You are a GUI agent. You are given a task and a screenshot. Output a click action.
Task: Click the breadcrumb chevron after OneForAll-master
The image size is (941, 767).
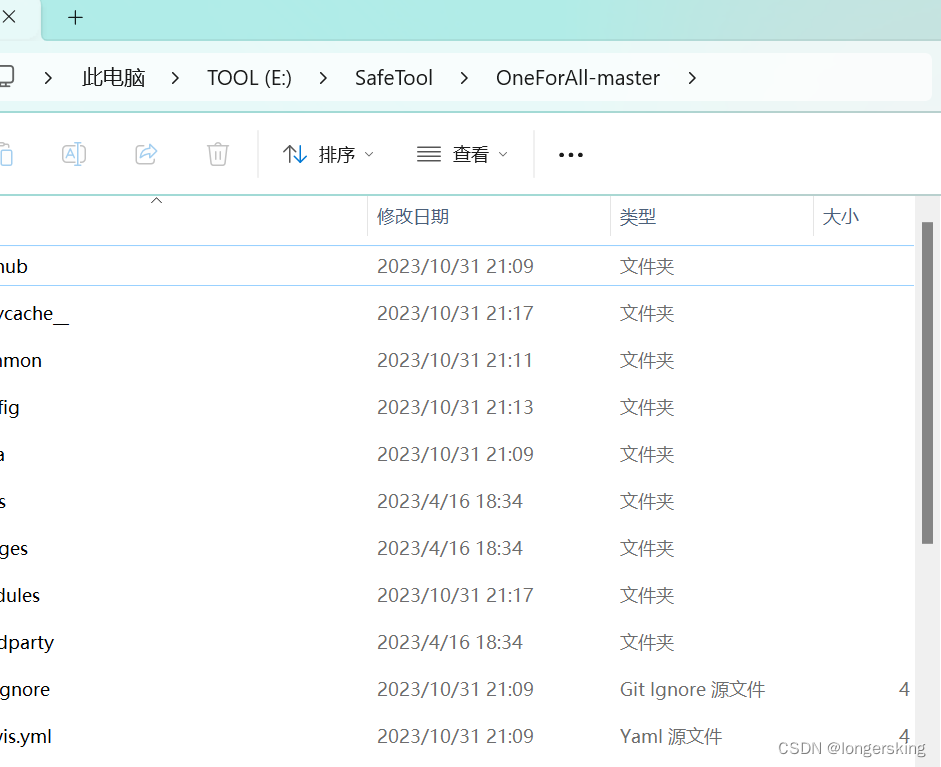pyautogui.click(x=692, y=77)
